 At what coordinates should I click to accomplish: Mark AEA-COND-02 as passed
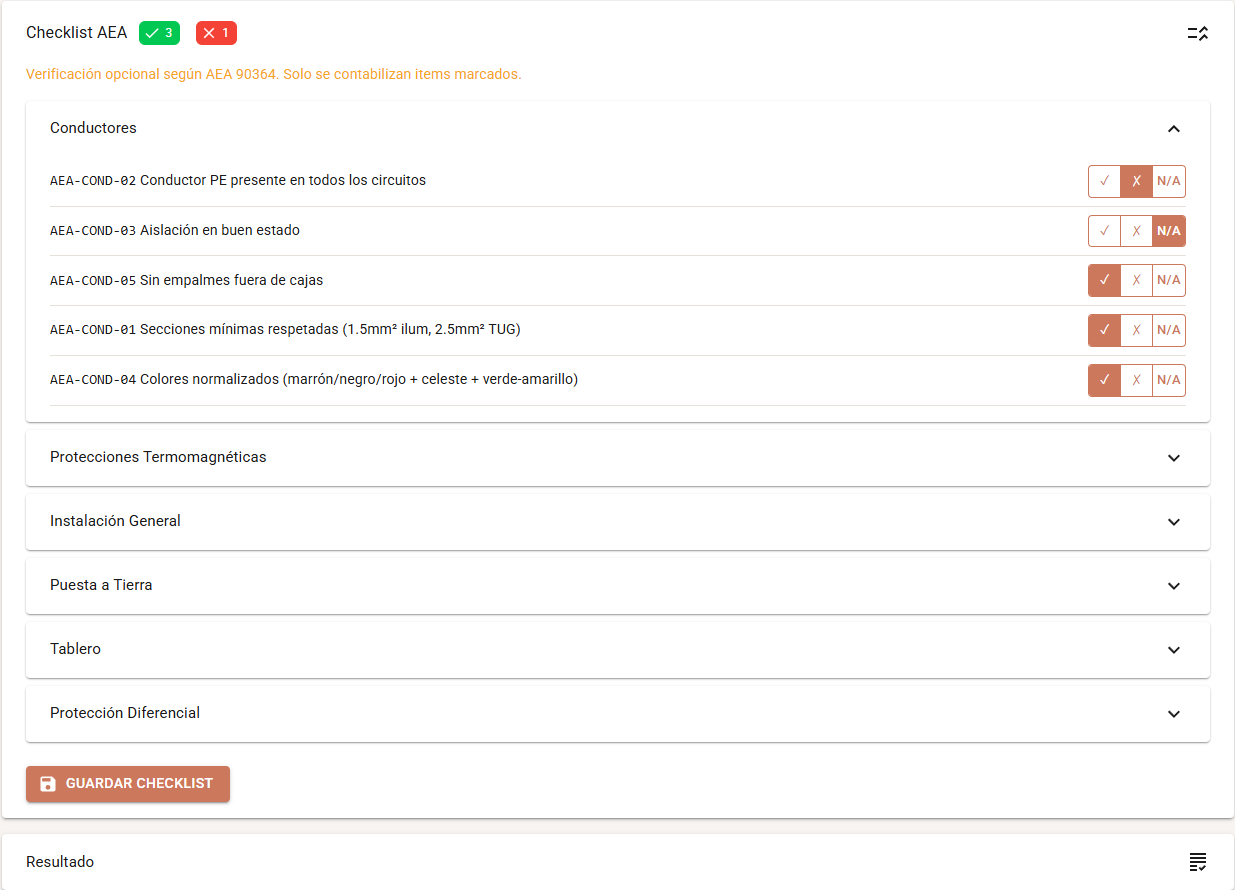[1104, 181]
